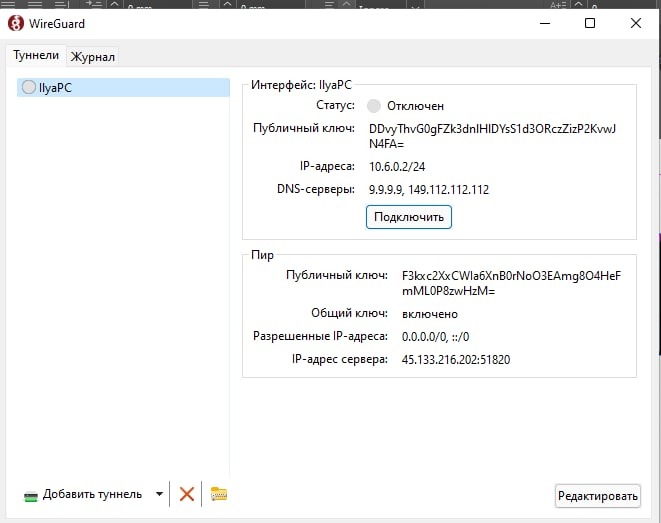Click the peer public key F3kxc2Xx...

tap(511, 283)
